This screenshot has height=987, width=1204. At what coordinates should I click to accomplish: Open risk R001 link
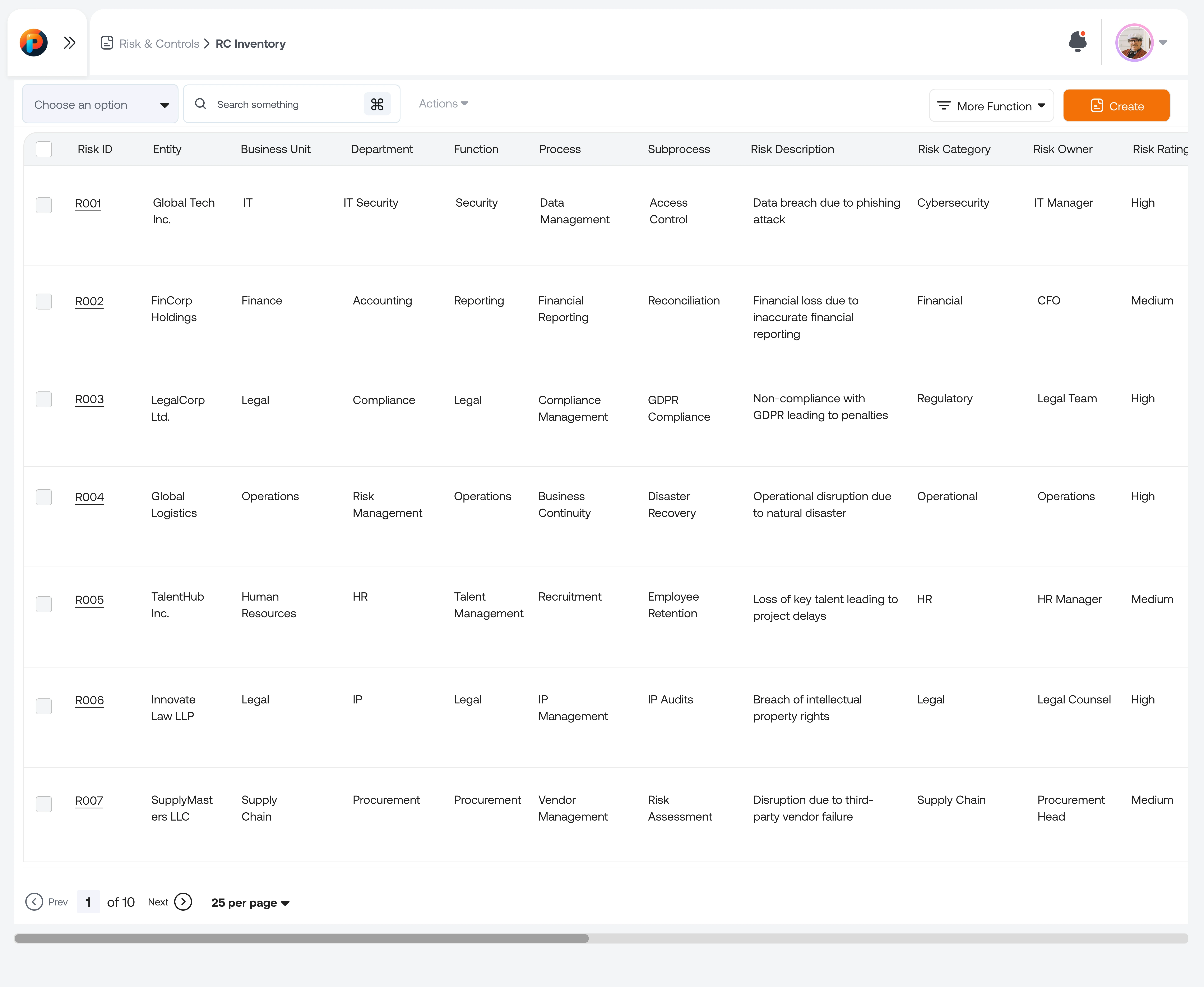pyautogui.click(x=88, y=203)
